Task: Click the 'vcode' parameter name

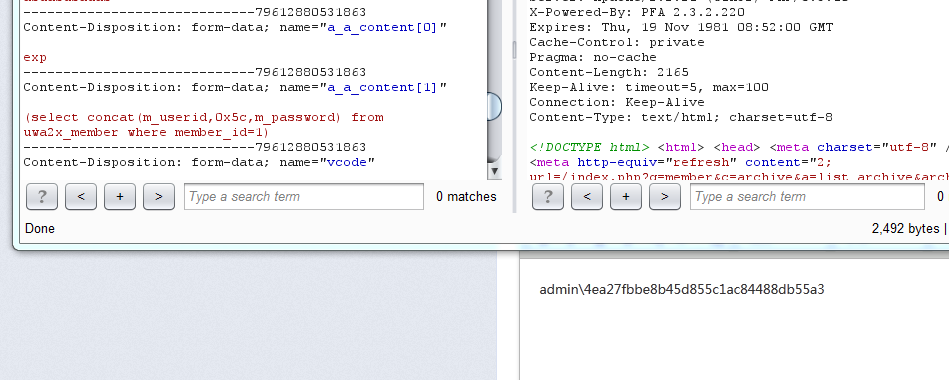Action: (x=347, y=162)
